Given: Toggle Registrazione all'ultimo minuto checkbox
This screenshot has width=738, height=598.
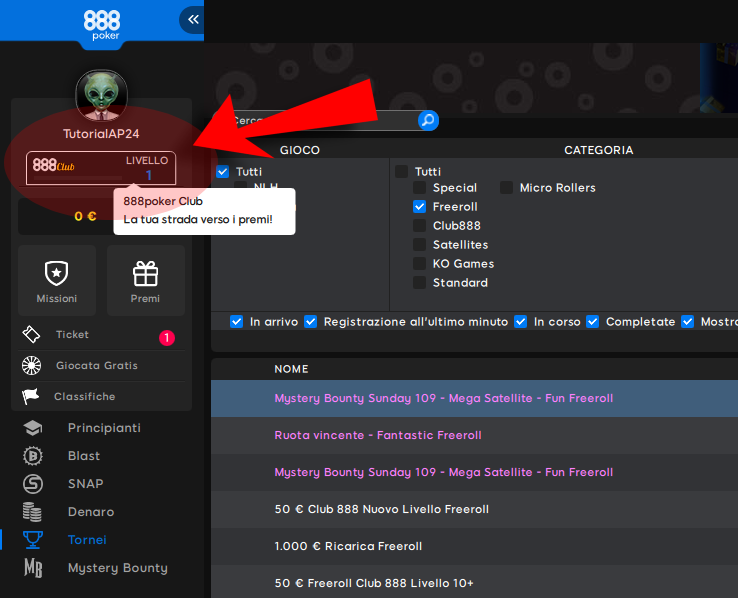Looking at the screenshot, I should tap(310, 322).
